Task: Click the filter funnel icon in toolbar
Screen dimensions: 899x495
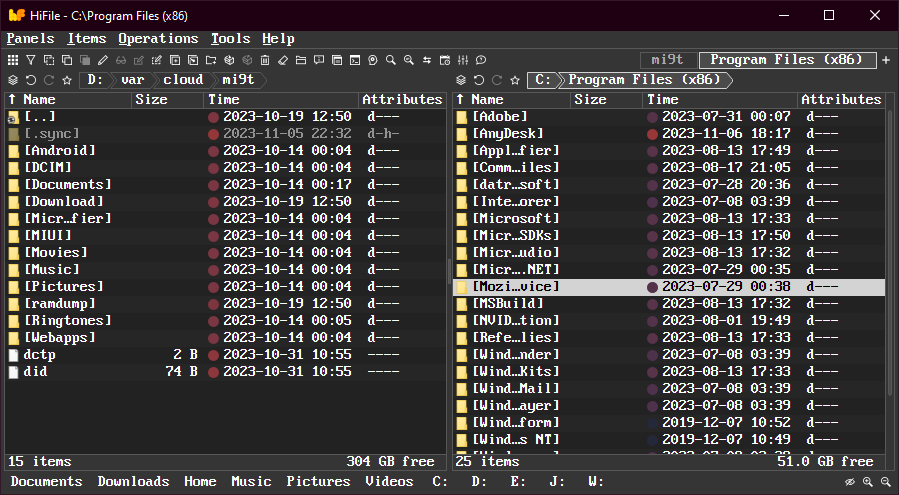Action: pyautogui.click(x=30, y=60)
